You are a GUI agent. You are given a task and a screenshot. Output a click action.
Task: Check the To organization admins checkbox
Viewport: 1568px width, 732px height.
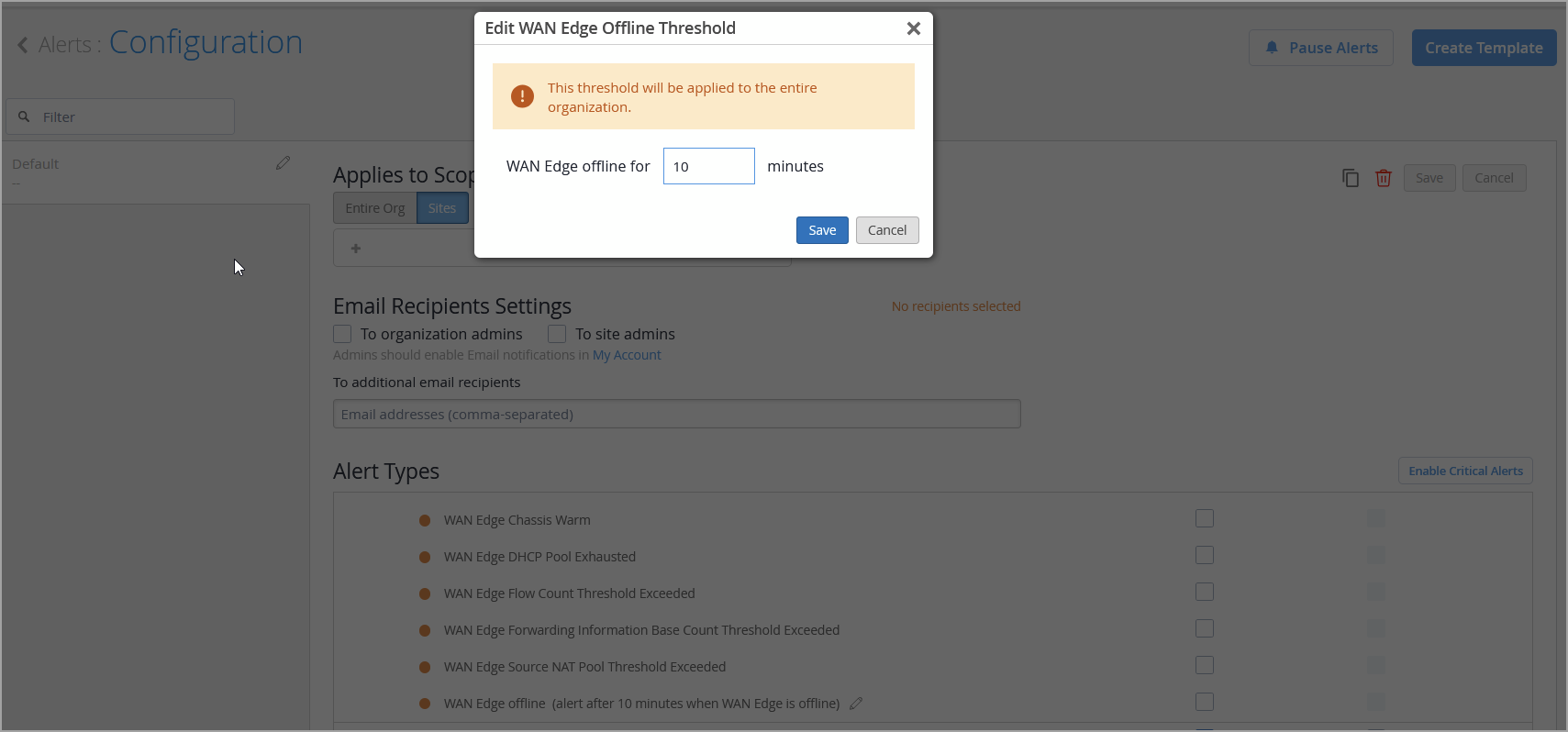pyautogui.click(x=342, y=334)
